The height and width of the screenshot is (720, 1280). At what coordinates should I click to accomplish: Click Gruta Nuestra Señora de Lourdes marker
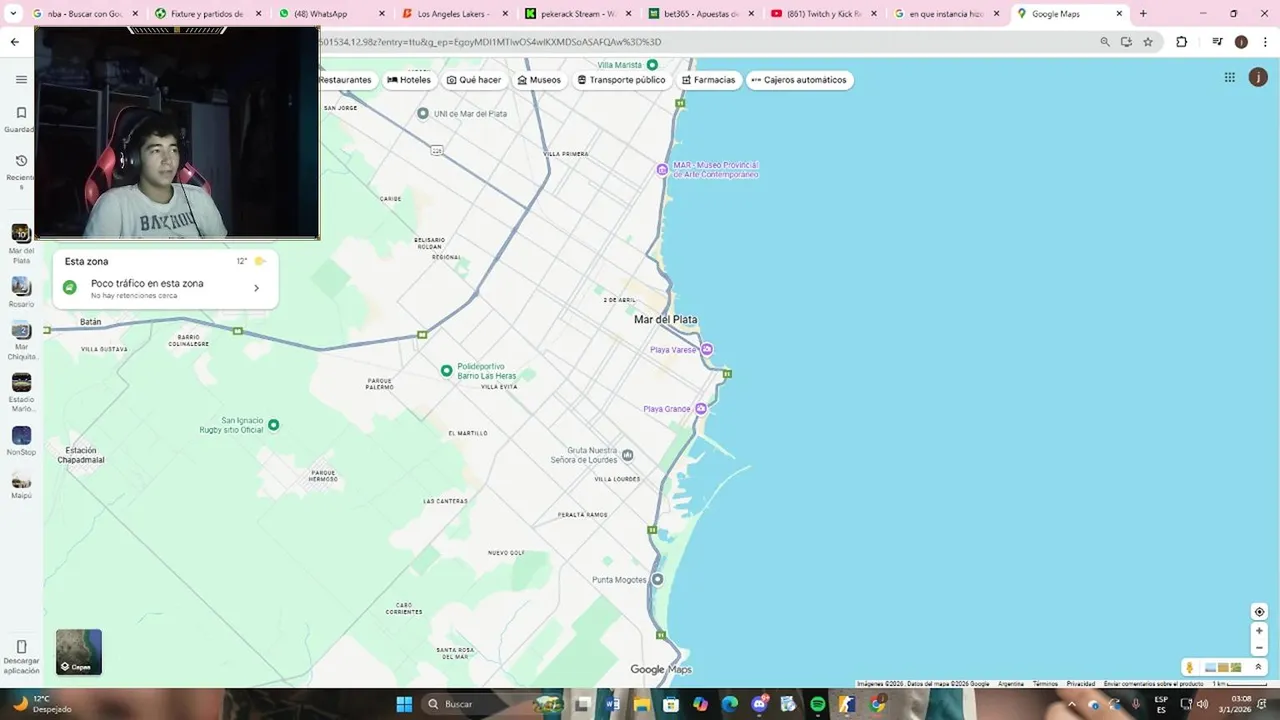627,455
